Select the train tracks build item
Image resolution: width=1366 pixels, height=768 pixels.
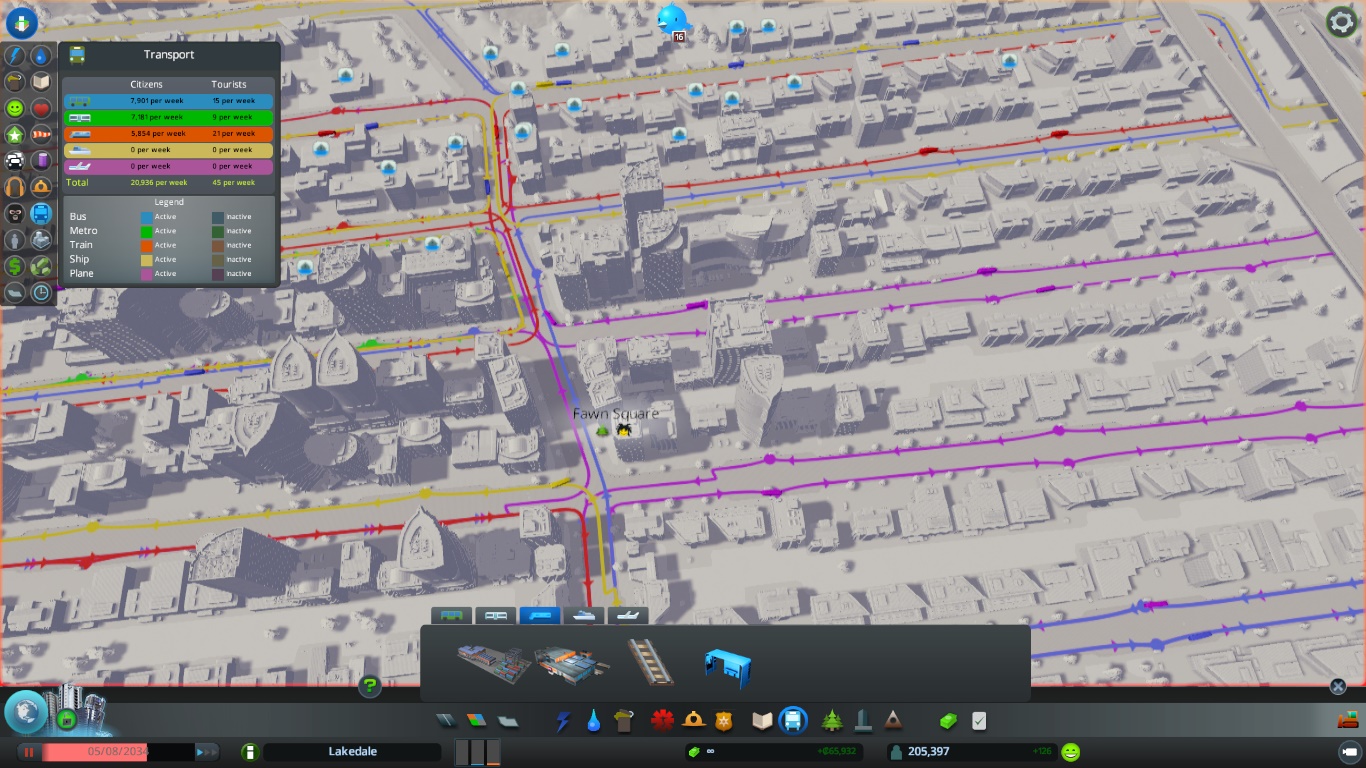click(x=649, y=661)
